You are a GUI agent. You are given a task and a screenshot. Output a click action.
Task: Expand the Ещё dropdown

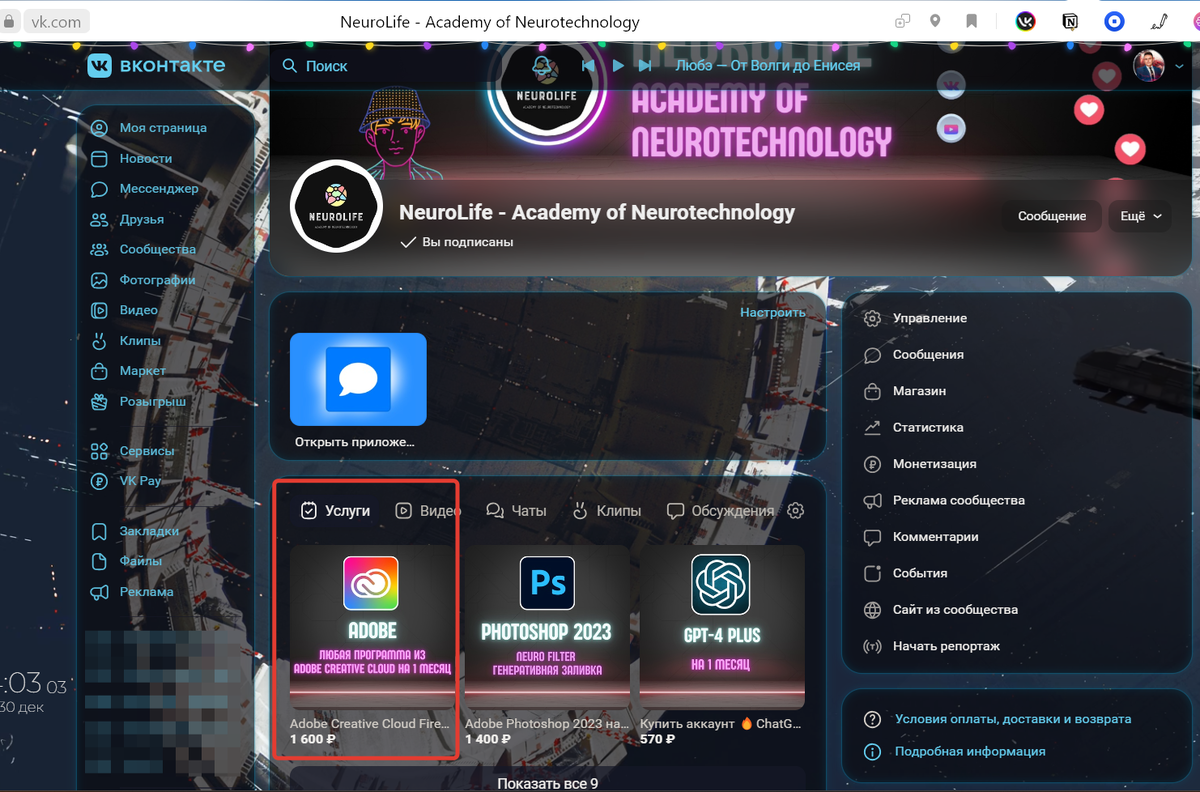pyautogui.click(x=1140, y=216)
